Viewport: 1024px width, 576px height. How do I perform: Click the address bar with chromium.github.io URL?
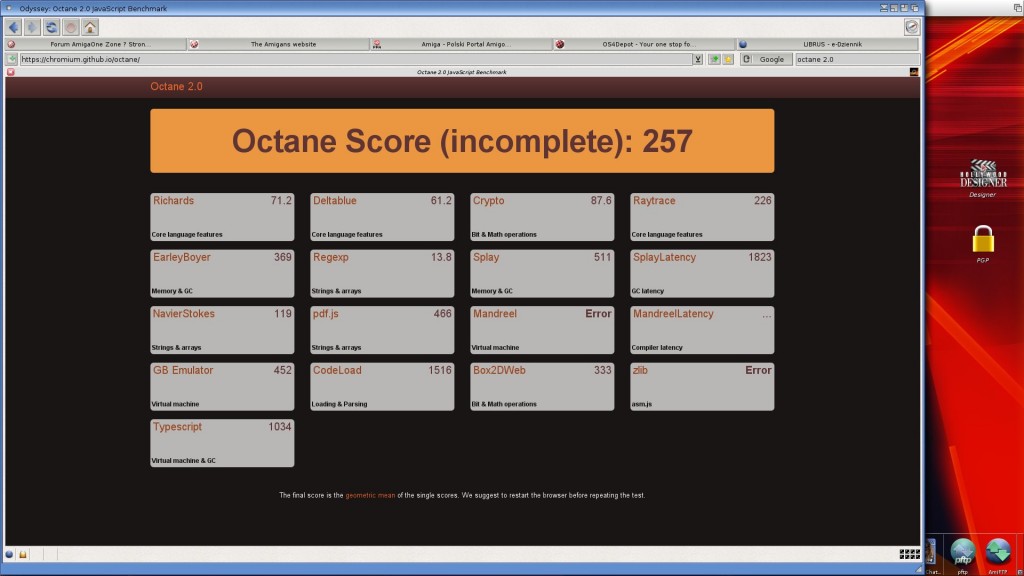[x=356, y=59]
